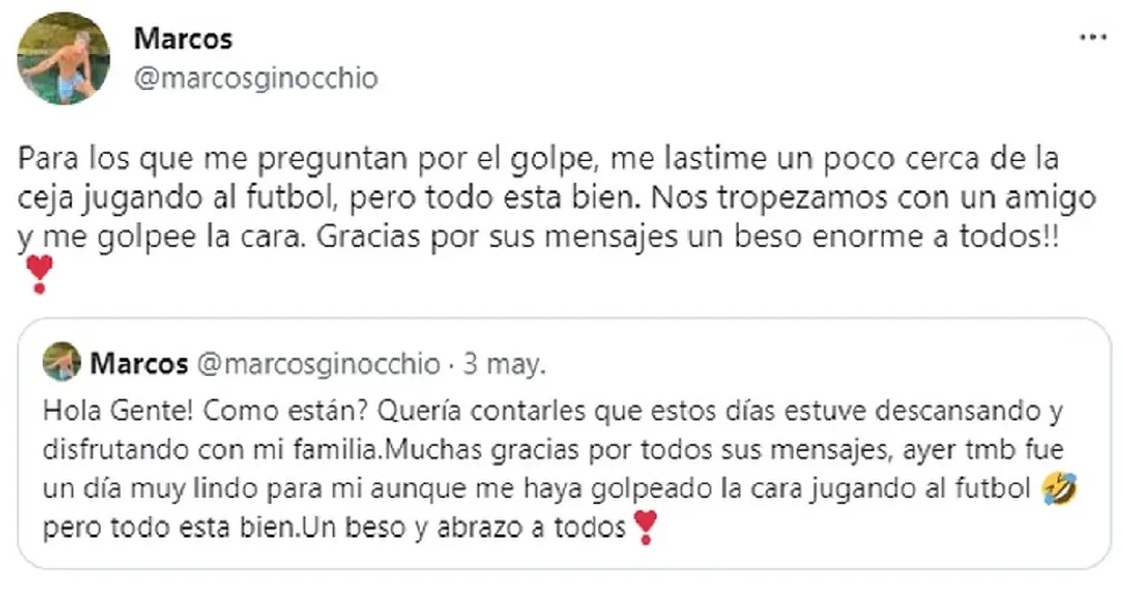The image size is (1123, 589).
Task: Click the @marcosginocchio handle under the top name
Action: 255,79
